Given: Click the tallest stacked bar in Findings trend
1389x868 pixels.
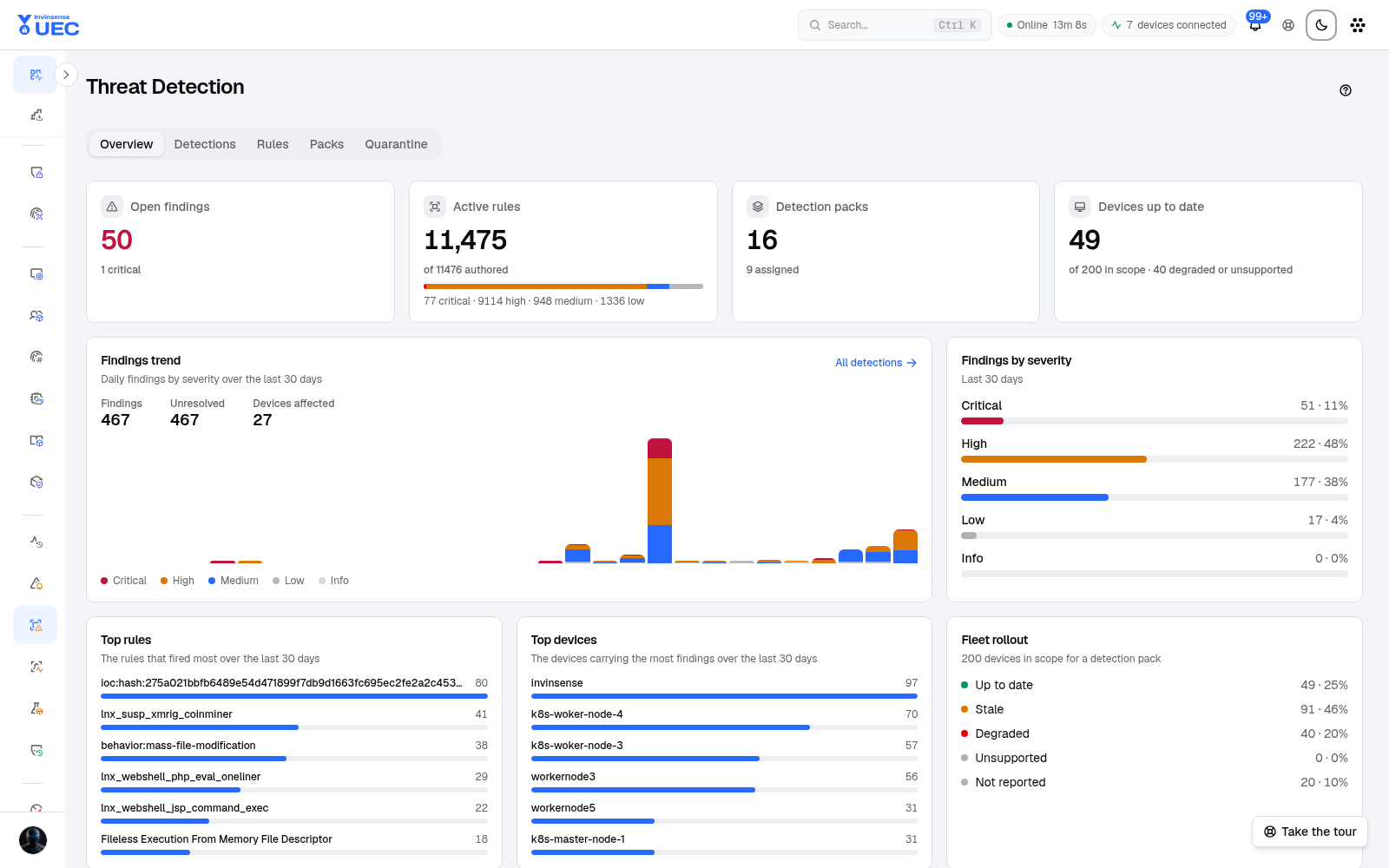Looking at the screenshot, I should pyautogui.click(x=660, y=501).
